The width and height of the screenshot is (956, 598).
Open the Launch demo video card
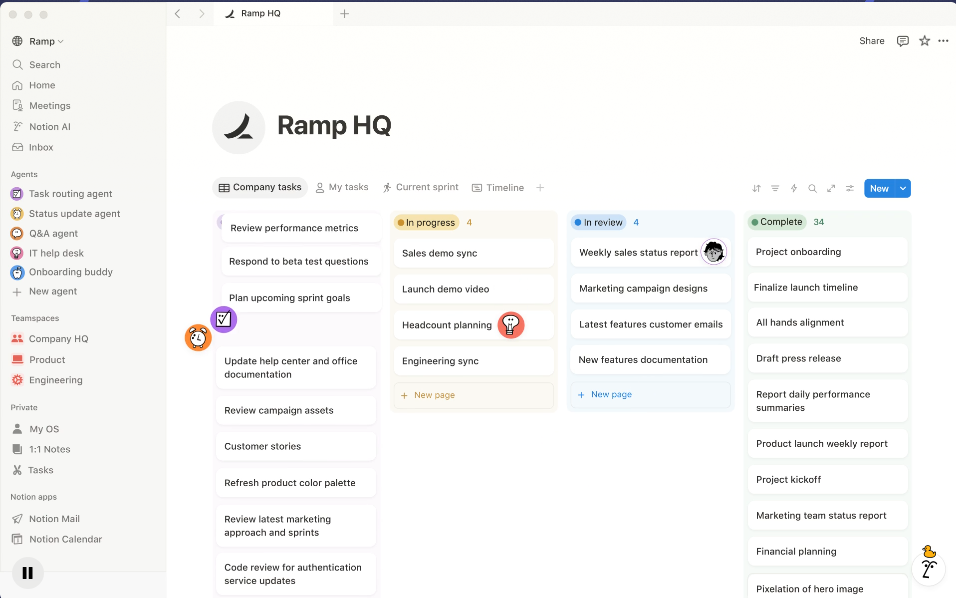[474, 289]
